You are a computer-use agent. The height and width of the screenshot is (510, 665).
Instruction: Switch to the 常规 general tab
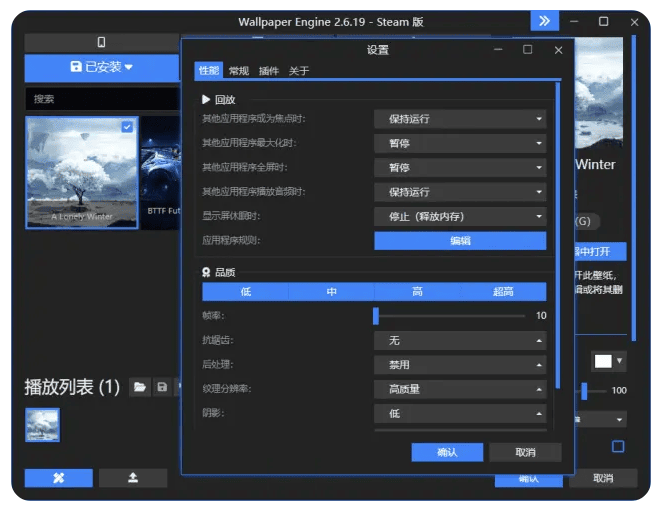[x=239, y=71]
